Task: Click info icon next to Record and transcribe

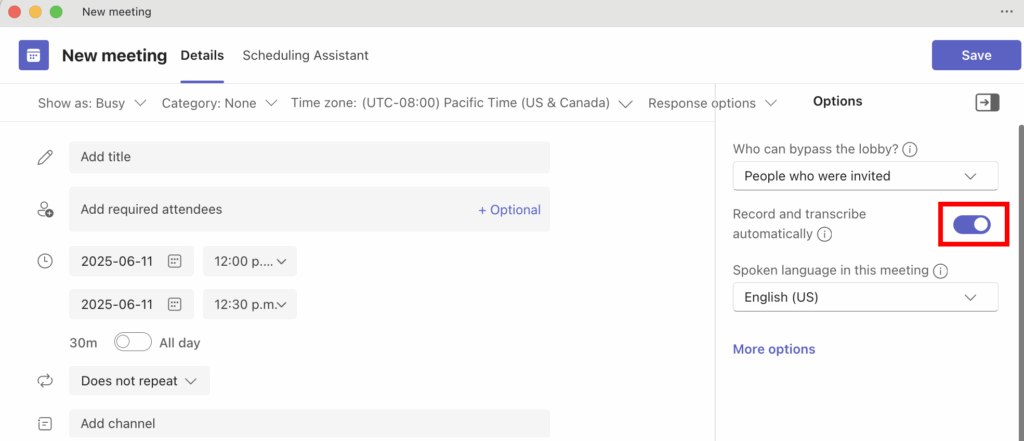Action: click(x=824, y=234)
